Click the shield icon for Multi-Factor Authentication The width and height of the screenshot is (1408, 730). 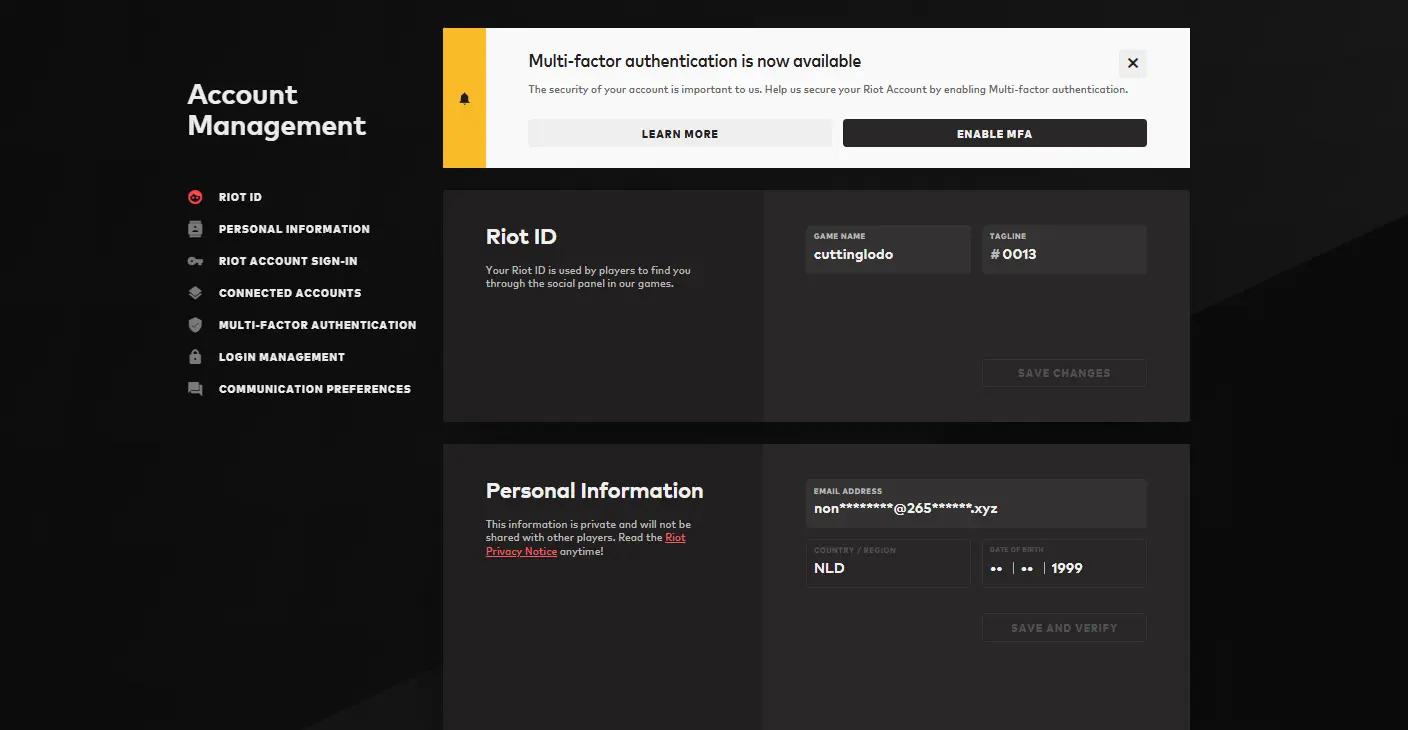(195, 325)
